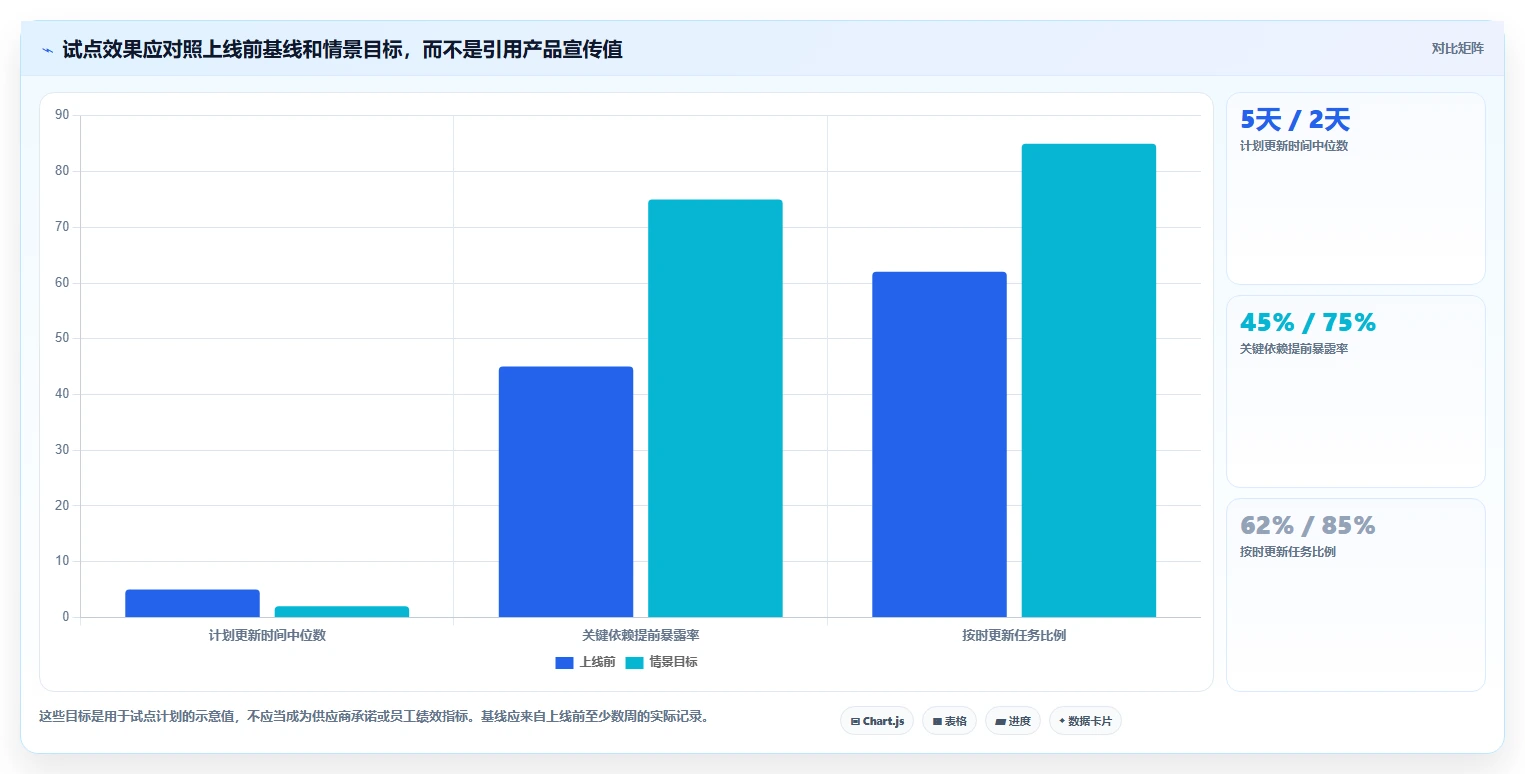Image resolution: width=1525 pixels, height=774 pixels.
Task: Toggle the 情景目标 legend entry
Action: click(x=661, y=662)
